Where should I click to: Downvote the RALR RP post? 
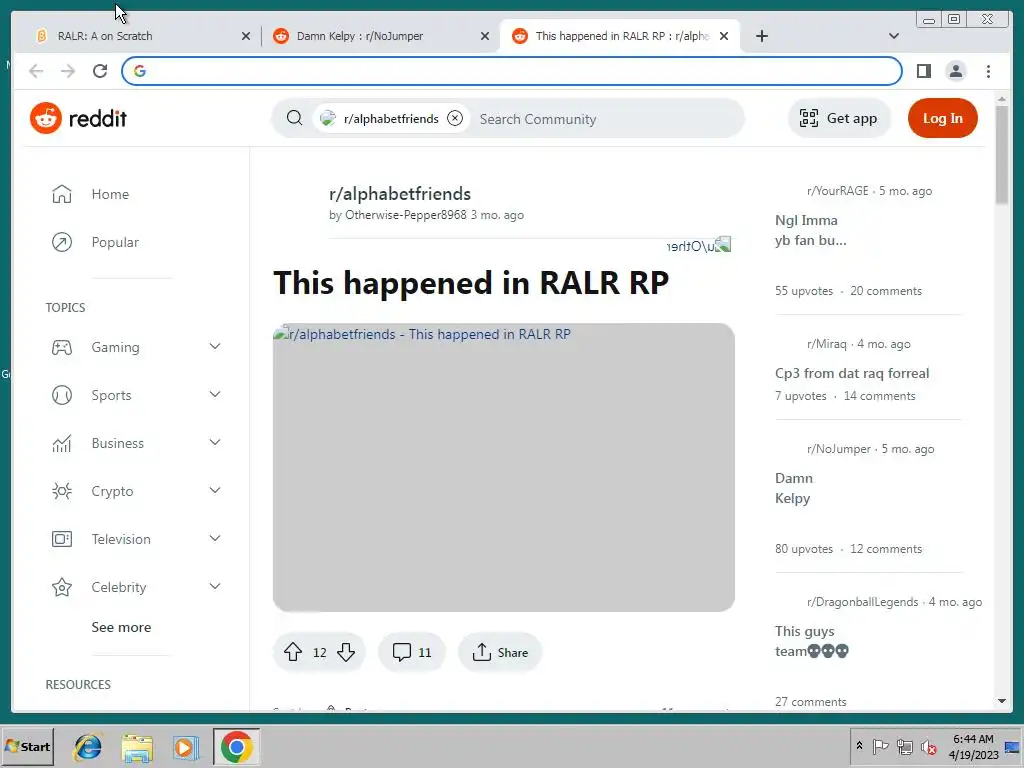point(346,652)
